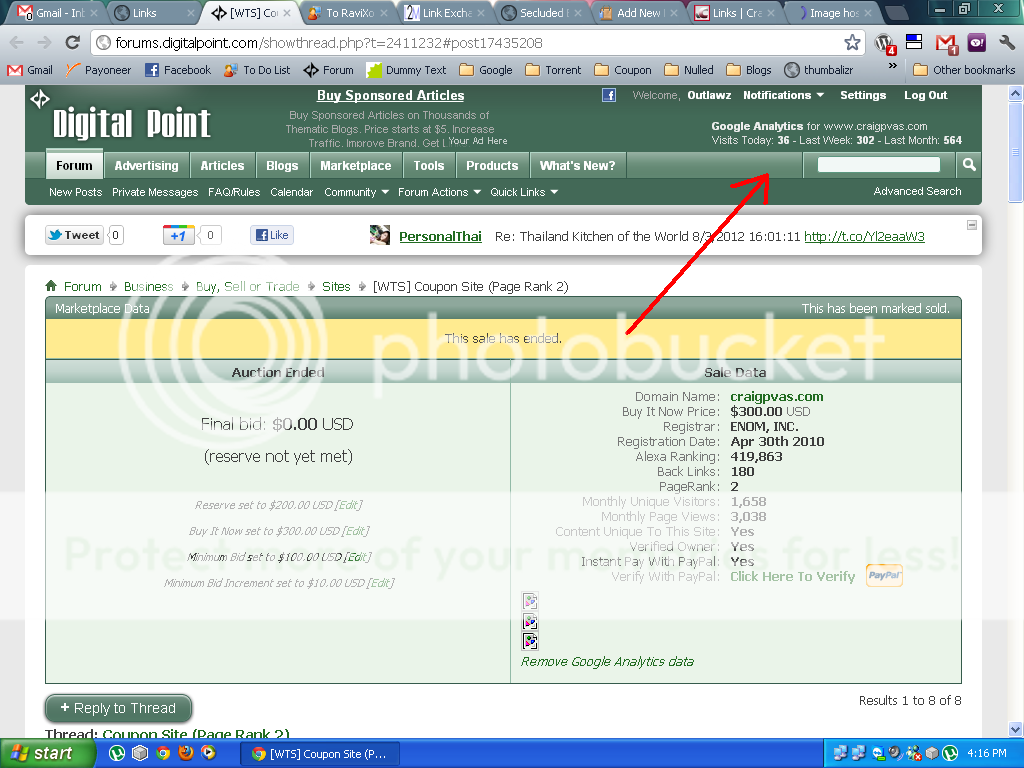Open Windows Live Messenger tray icon
Screen dimensions: 1024x768
click(914, 753)
